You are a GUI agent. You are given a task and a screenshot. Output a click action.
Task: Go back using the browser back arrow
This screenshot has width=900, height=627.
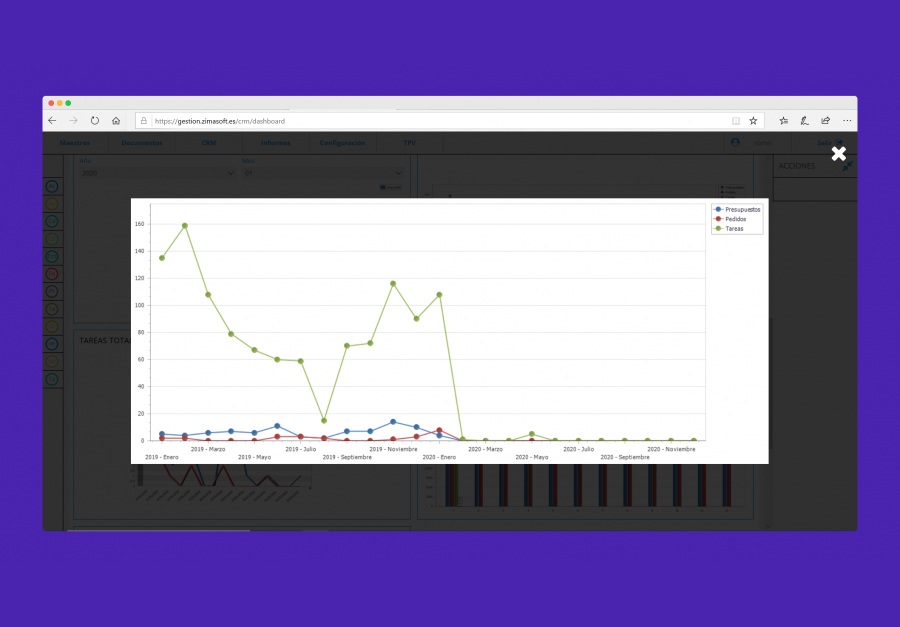coord(52,121)
